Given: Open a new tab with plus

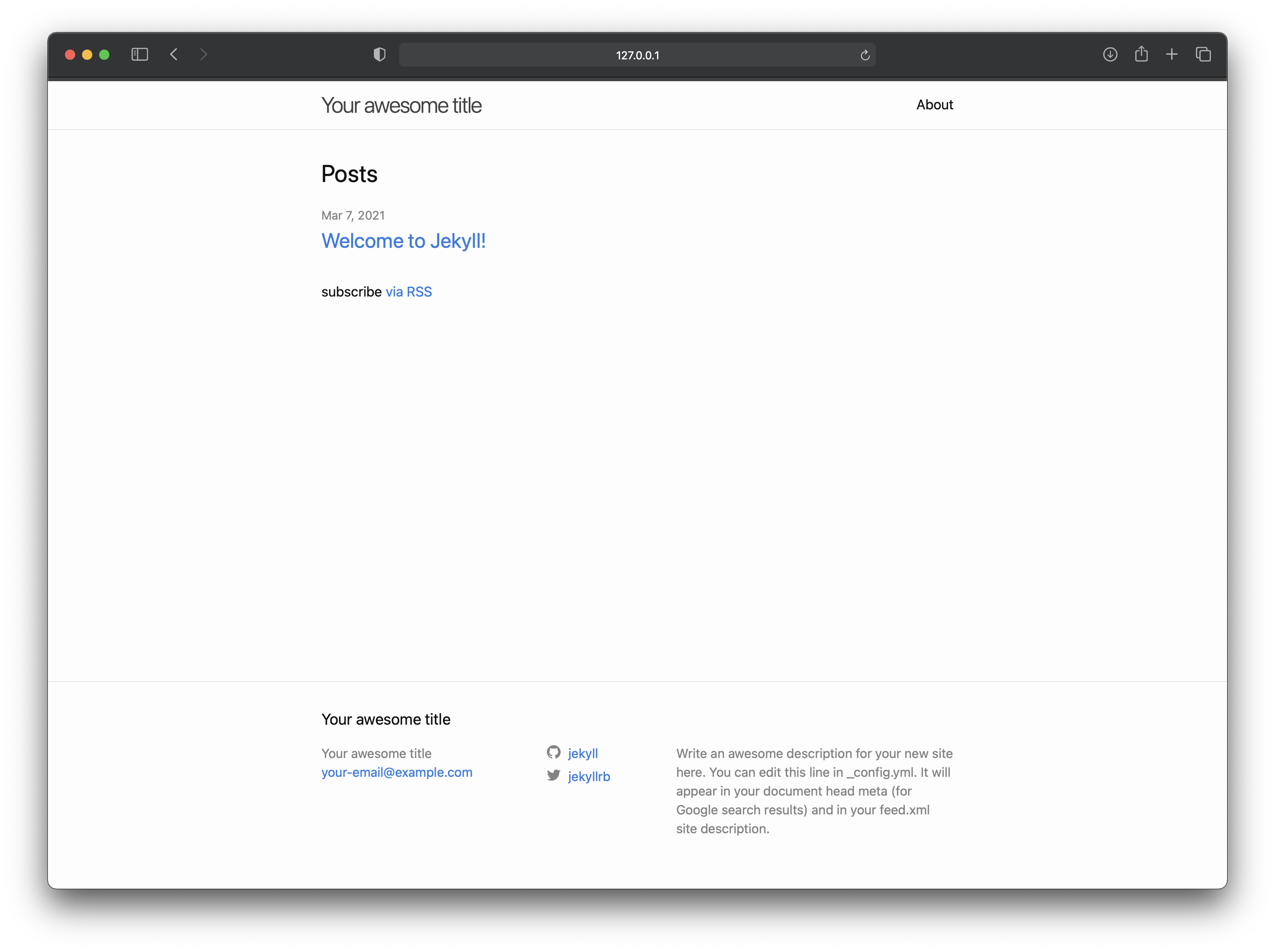Looking at the screenshot, I should pos(1171,55).
